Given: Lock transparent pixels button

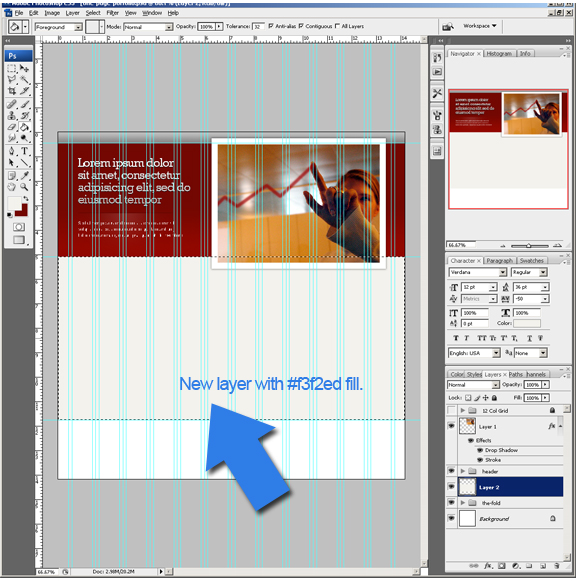Looking at the screenshot, I should [468, 398].
